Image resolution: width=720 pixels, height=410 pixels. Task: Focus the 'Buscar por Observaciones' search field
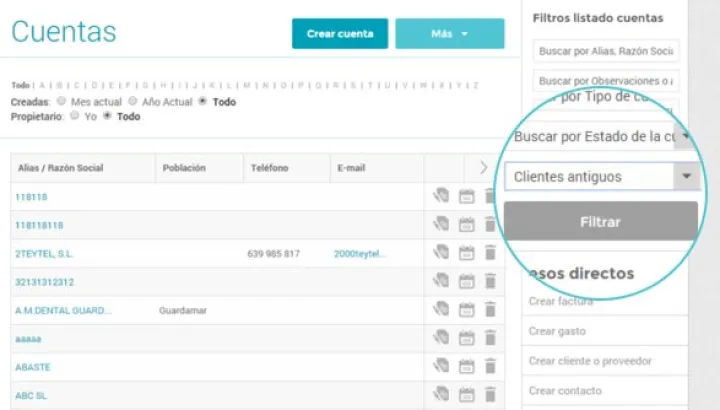[x=606, y=81]
